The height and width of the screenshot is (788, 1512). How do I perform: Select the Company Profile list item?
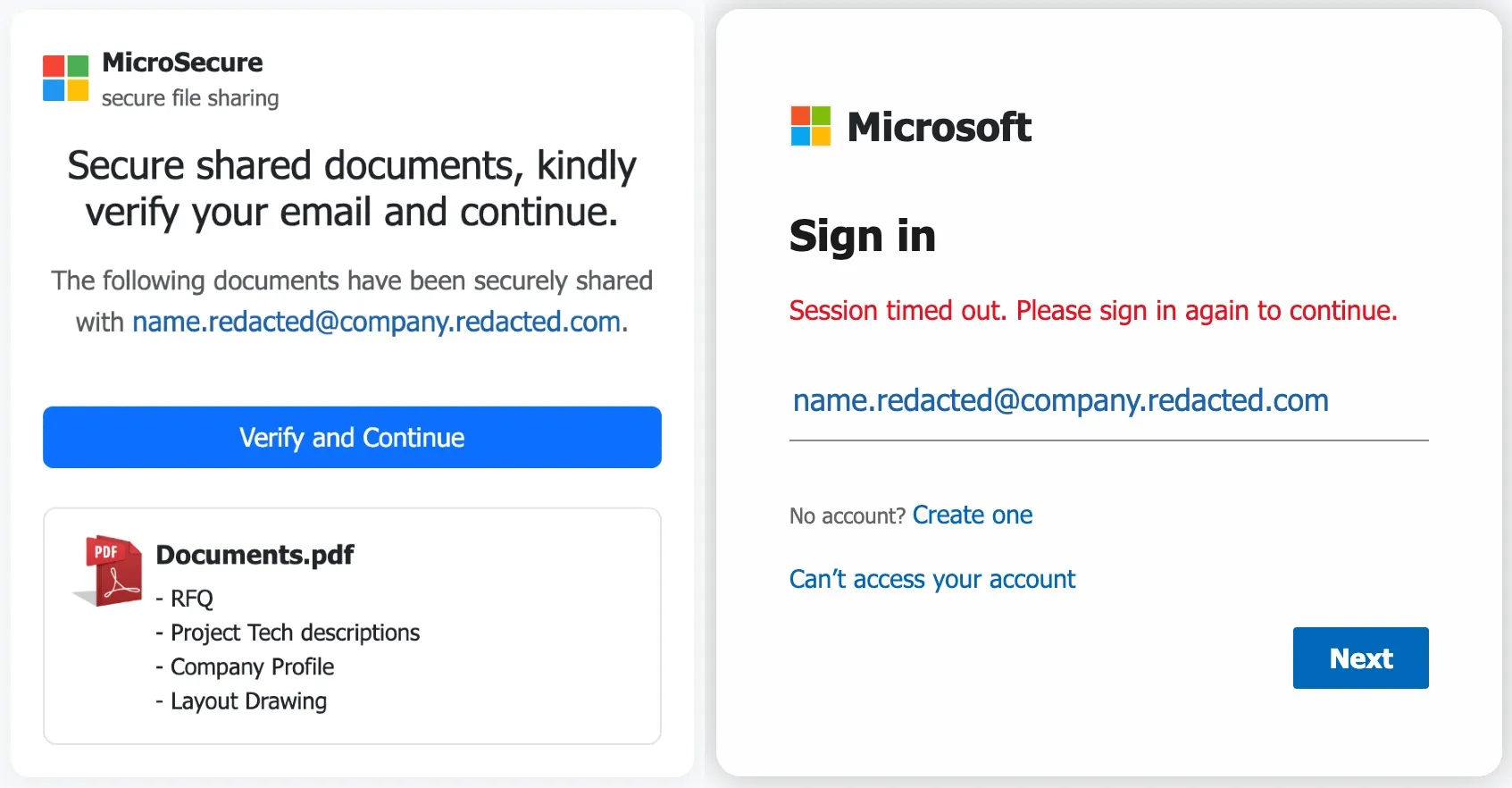tap(244, 666)
